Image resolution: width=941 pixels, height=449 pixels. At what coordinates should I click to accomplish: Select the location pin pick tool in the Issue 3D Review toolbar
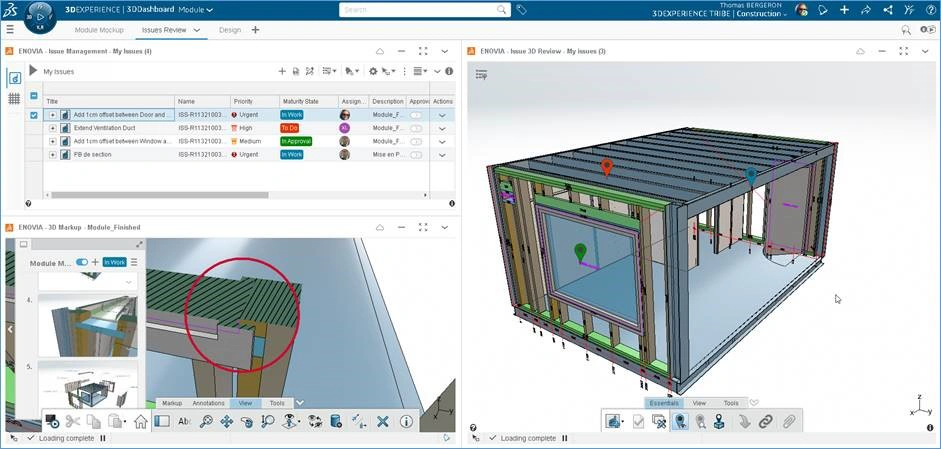[x=680, y=421]
